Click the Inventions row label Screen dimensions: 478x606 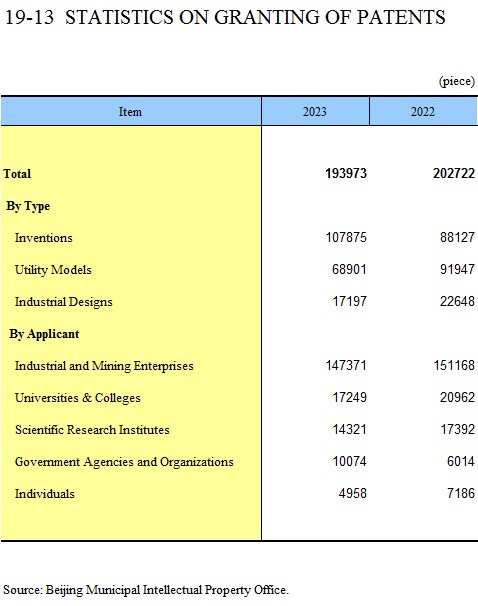pos(44,238)
